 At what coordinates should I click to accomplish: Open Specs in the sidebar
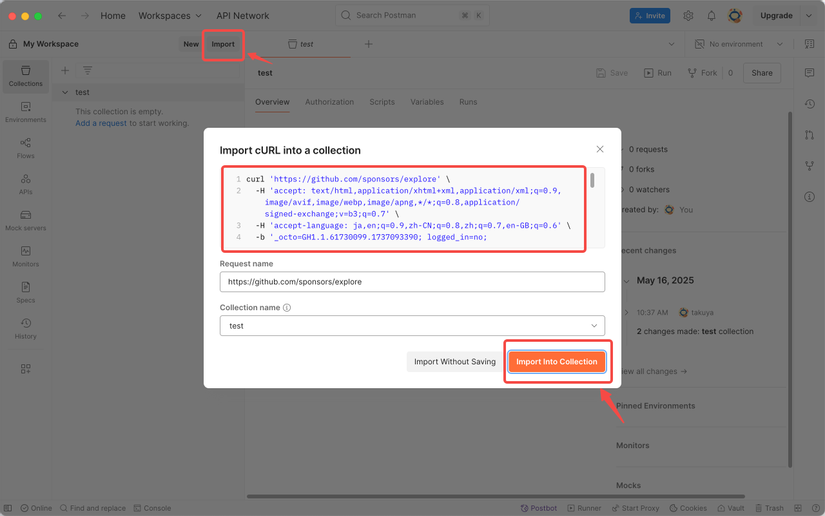pyautogui.click(x=25, y=293)
